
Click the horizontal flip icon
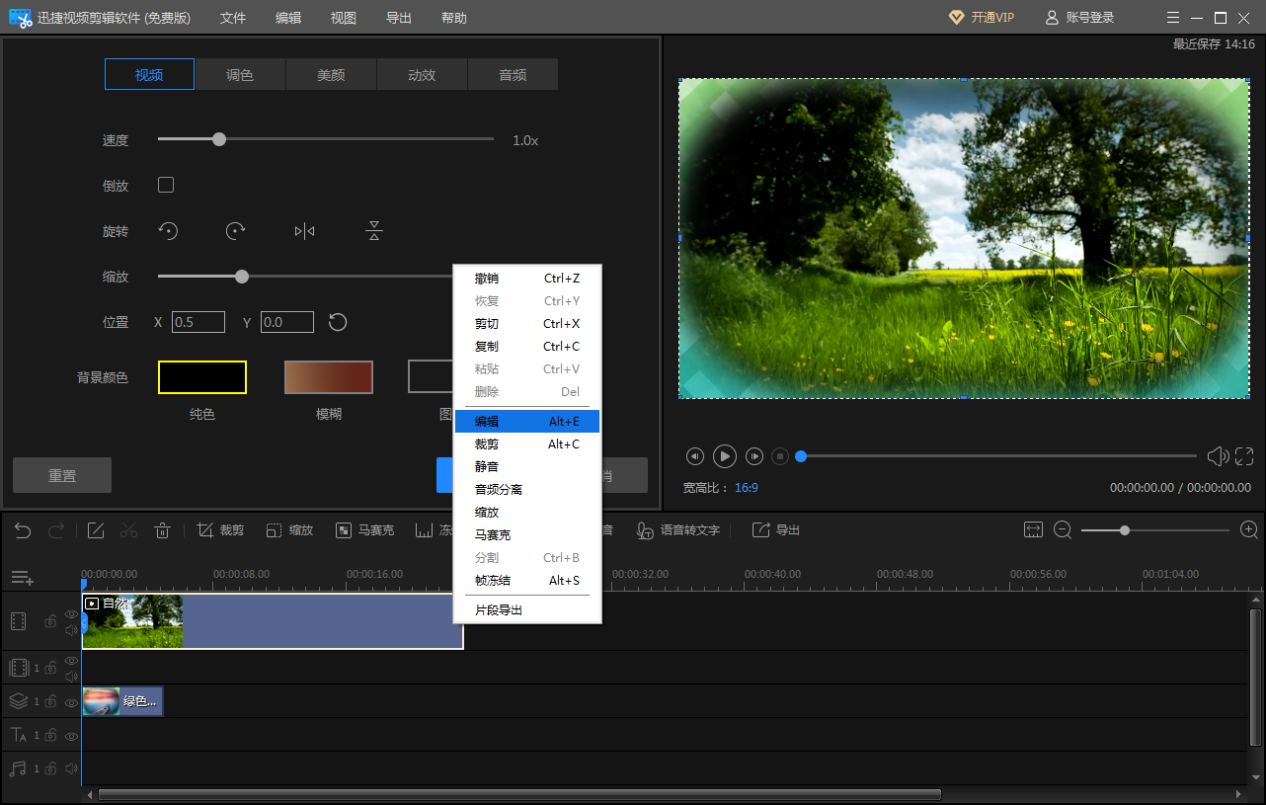[x=304, y=231]
